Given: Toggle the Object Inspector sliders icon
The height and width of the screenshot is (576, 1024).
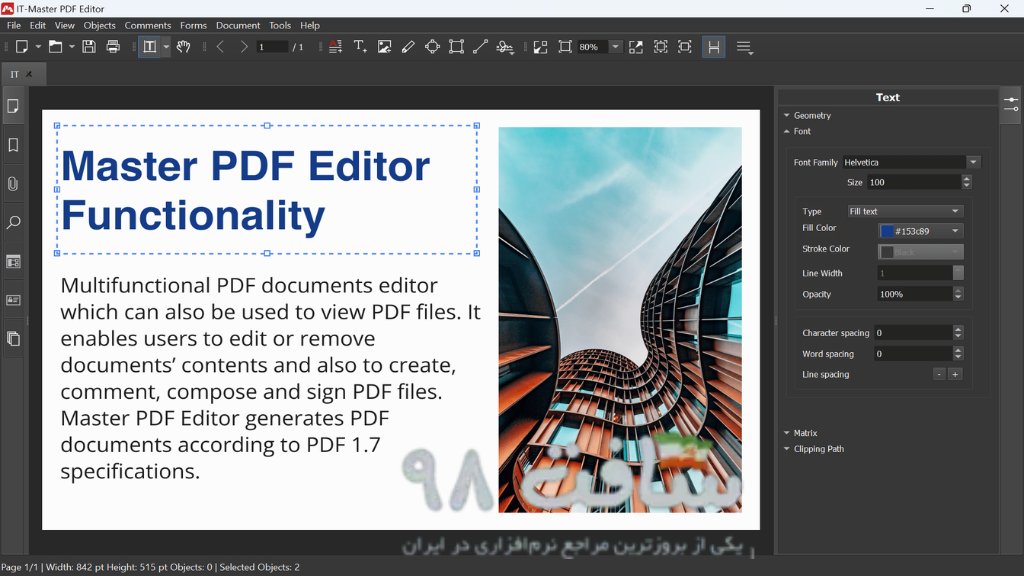Looking at the screenshot, I should 1011,104.
